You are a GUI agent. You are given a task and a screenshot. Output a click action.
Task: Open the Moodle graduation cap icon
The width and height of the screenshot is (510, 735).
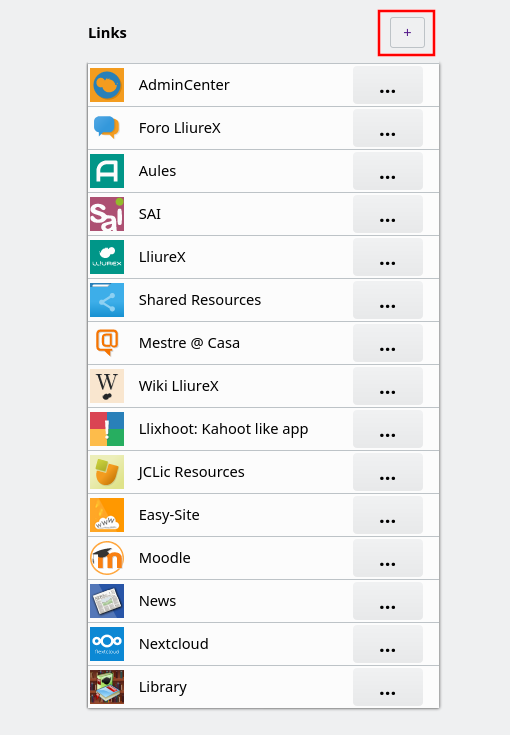pos(107,558)
